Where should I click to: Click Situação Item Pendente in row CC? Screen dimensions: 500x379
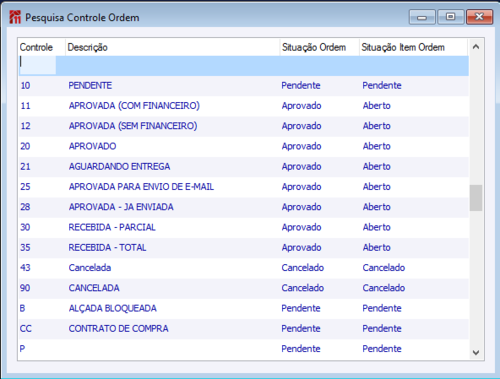pyautogui.click(x=382, y=329)
